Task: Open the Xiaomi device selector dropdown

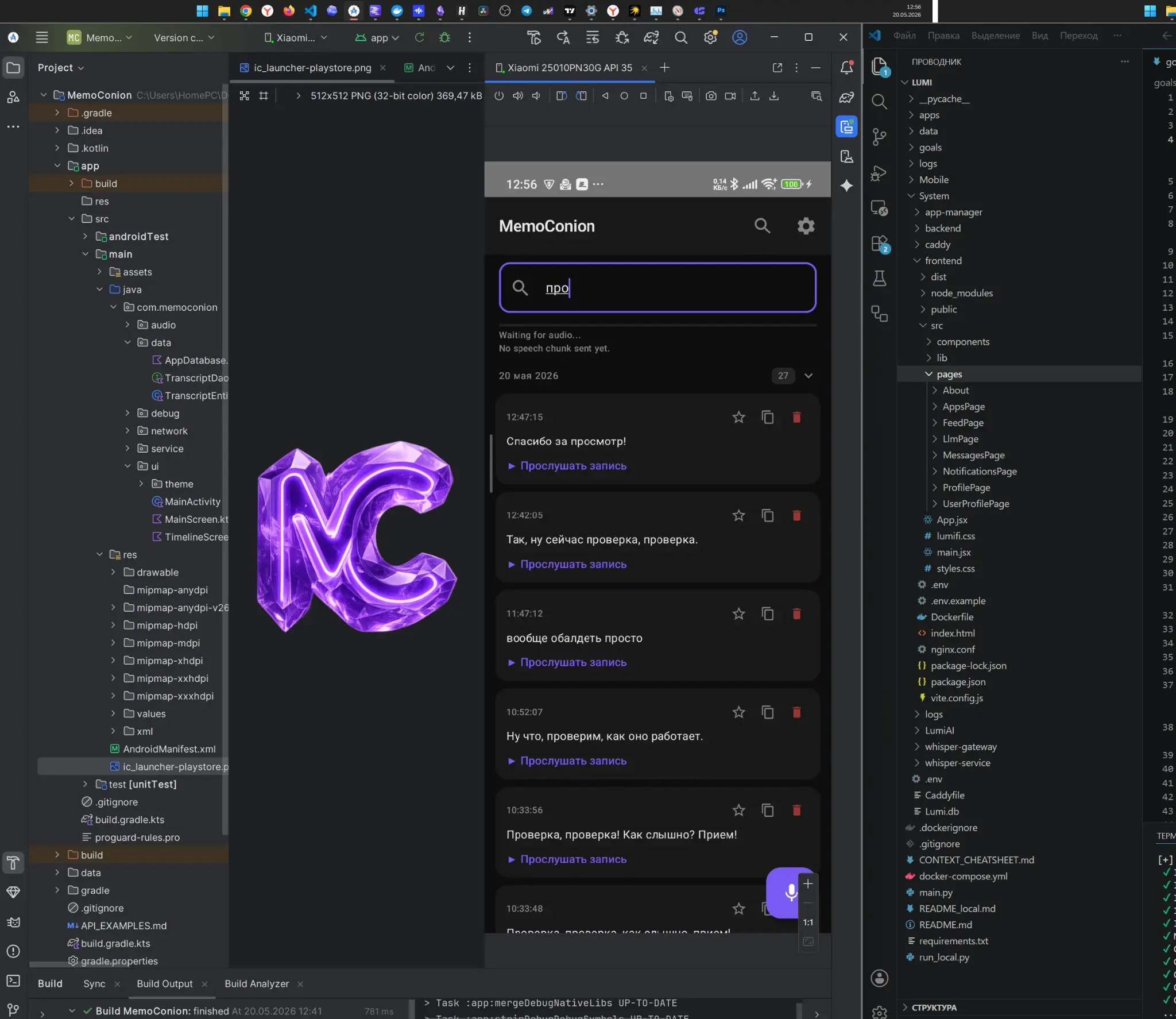Action: 296,37
